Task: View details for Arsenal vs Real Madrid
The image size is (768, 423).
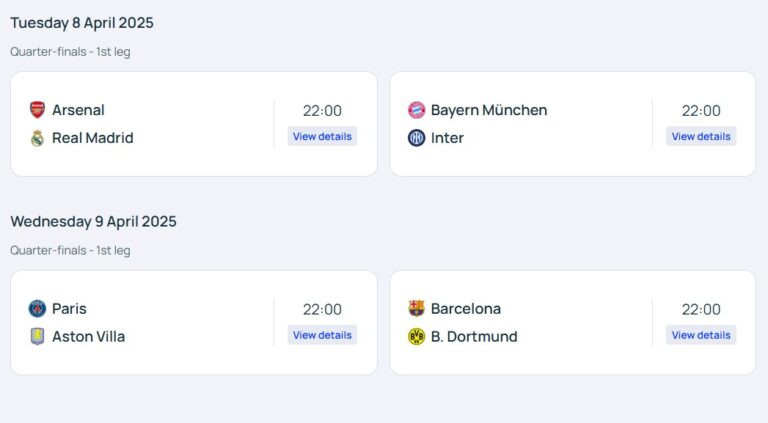Action: coord(322,137)
